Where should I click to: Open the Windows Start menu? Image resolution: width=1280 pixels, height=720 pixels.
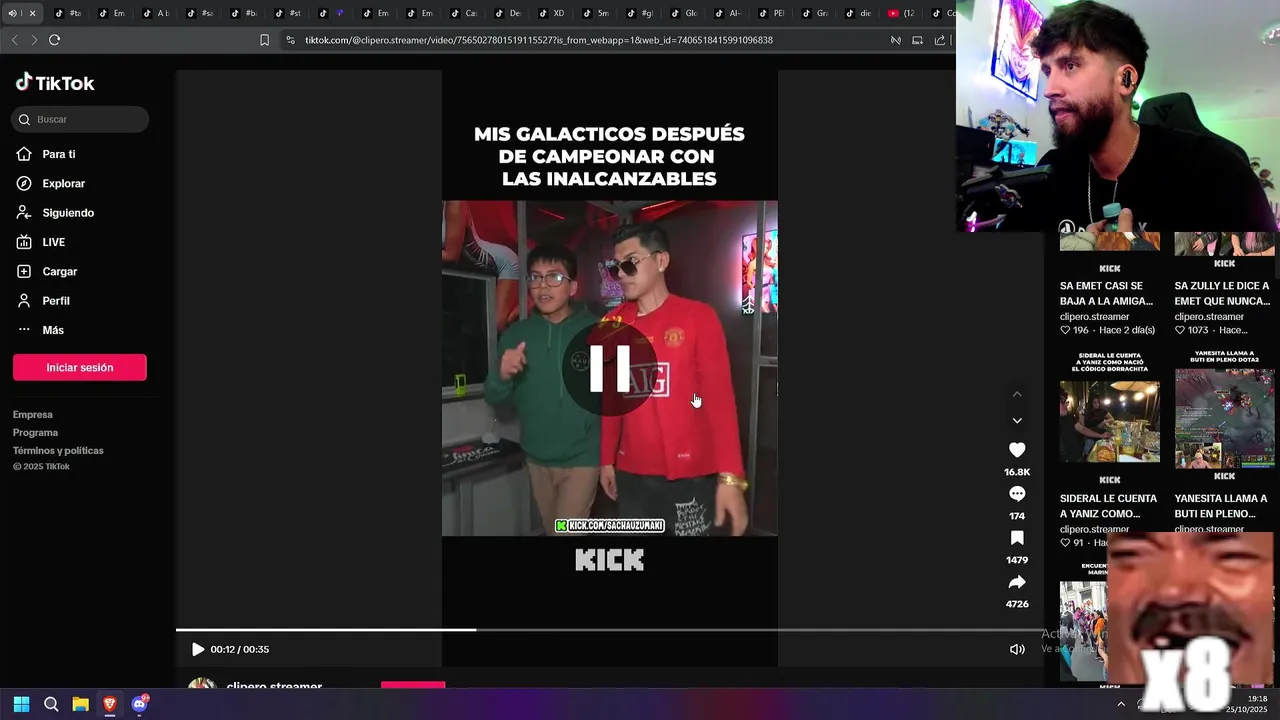click(22, 704)
